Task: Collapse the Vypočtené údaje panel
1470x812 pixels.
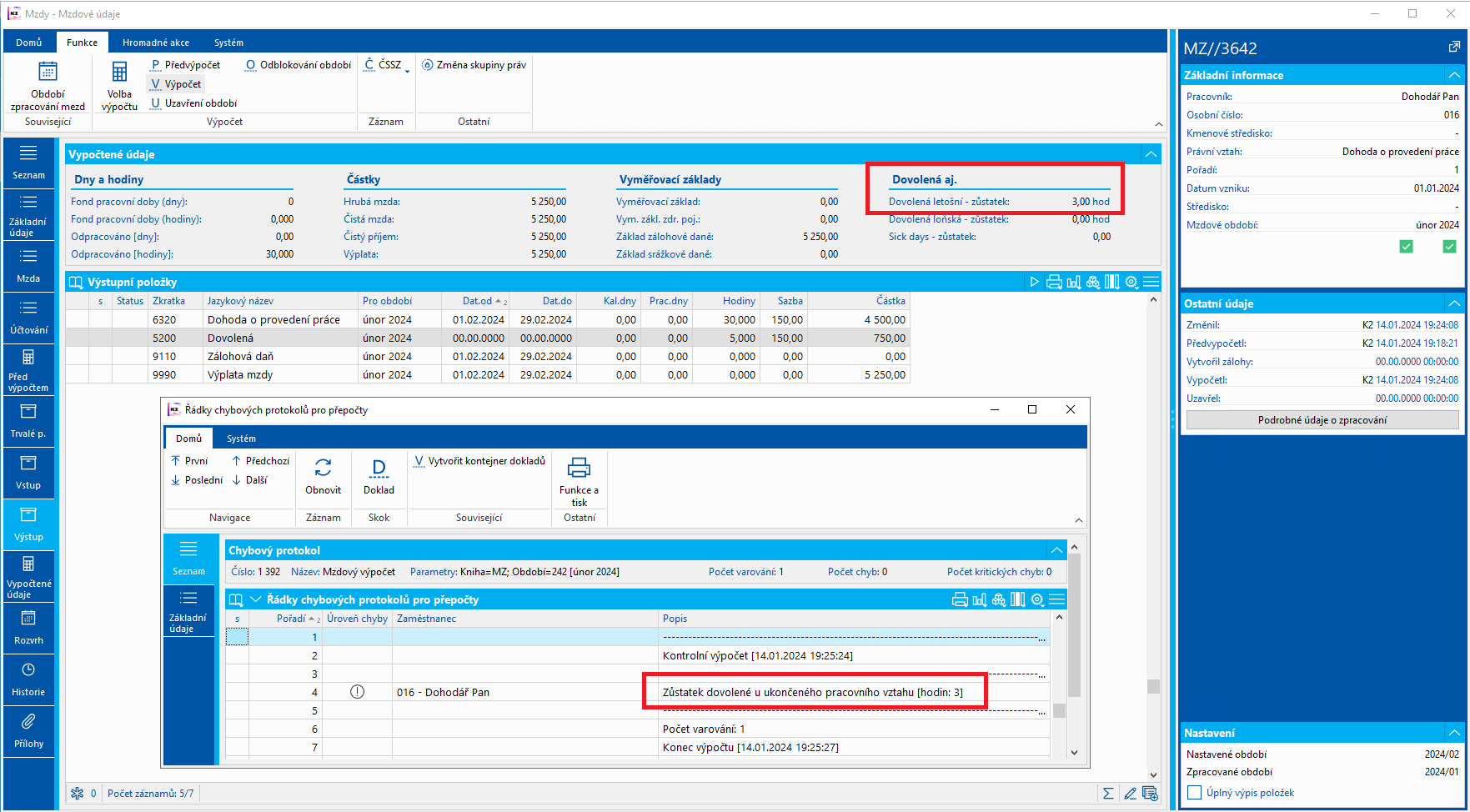Action: 1151,155
